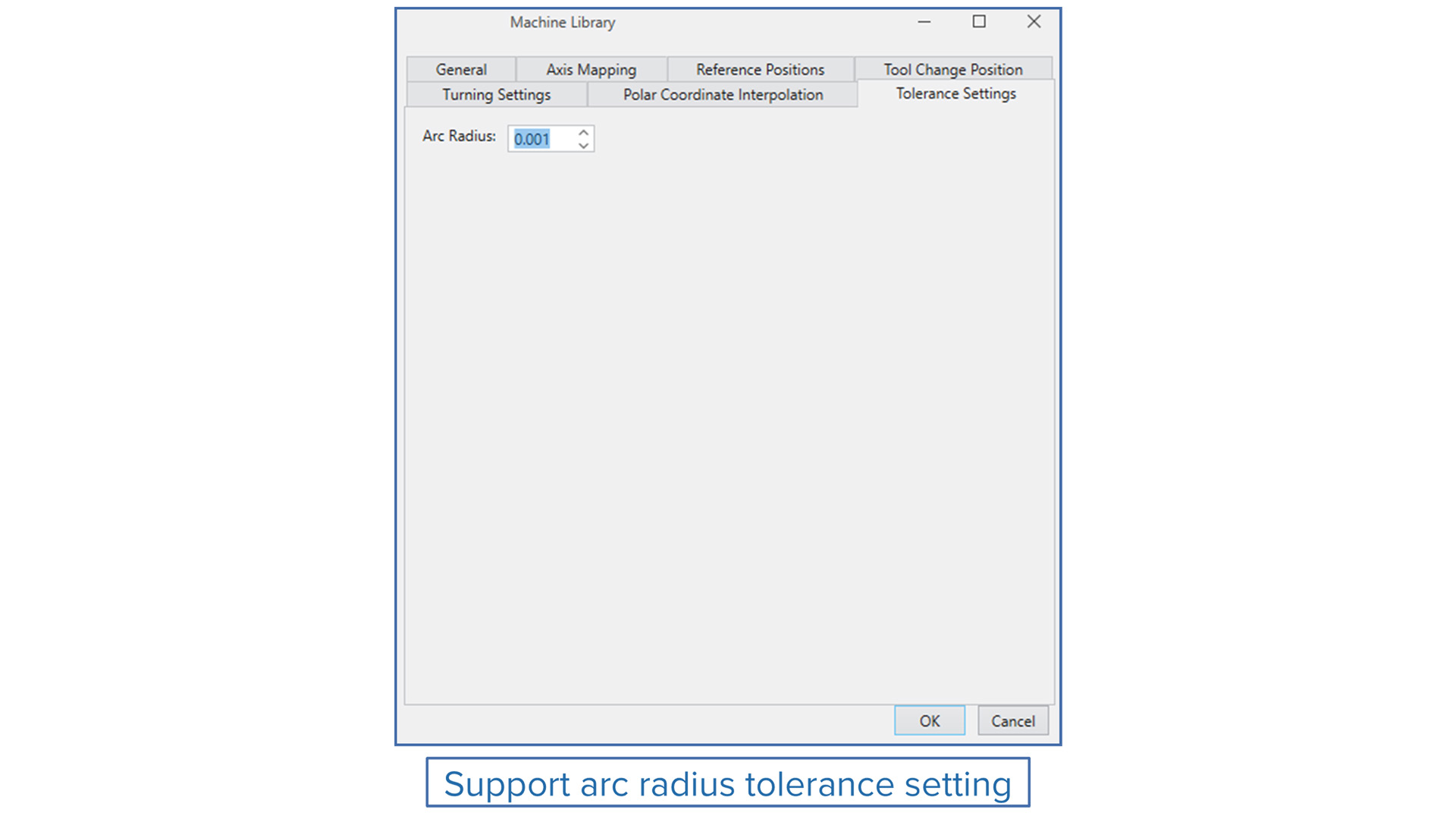Switch to the Axis Mapping tab
This screenshot has width=1456, height=819.
point(591,69)
